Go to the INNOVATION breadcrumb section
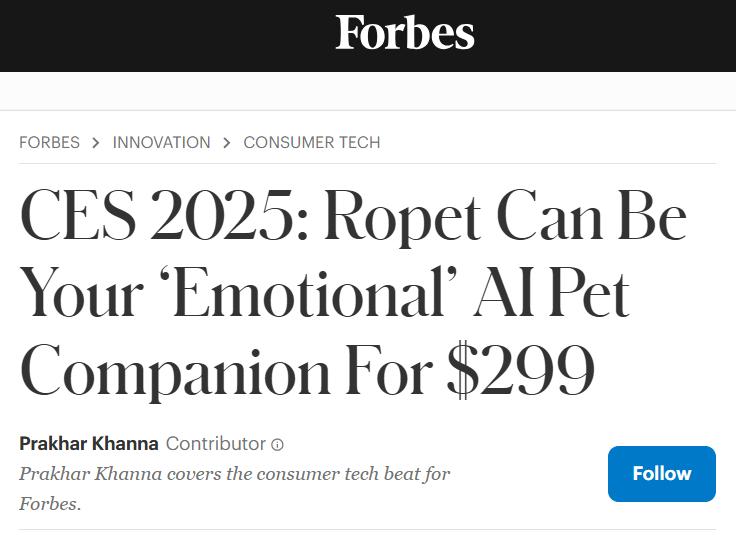Screen dimensions: 736x535 coord(161,142)
